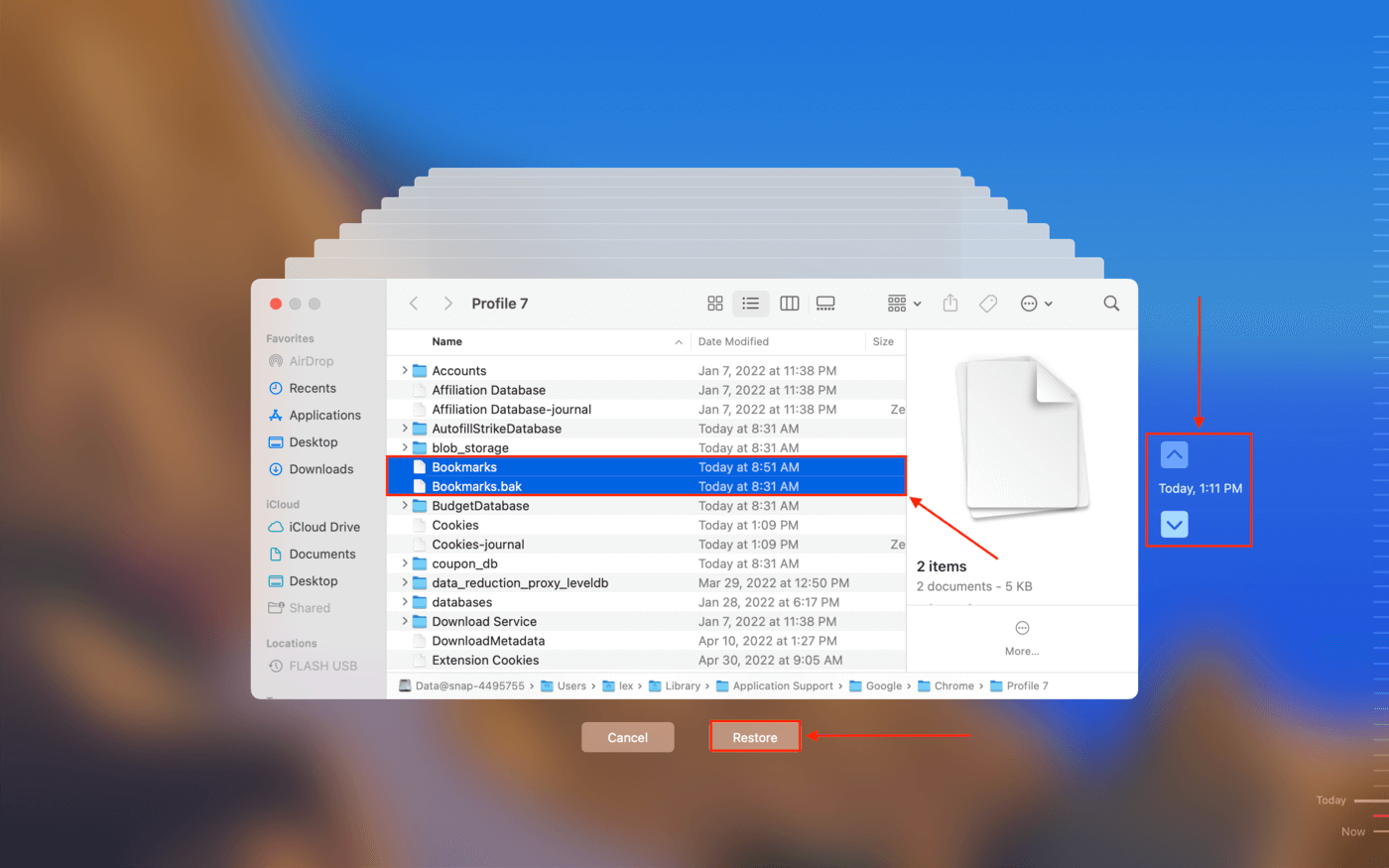Sort files by Date Modified column
Viewport: 1389px width, 868px height.
click(x=734, y=341)
